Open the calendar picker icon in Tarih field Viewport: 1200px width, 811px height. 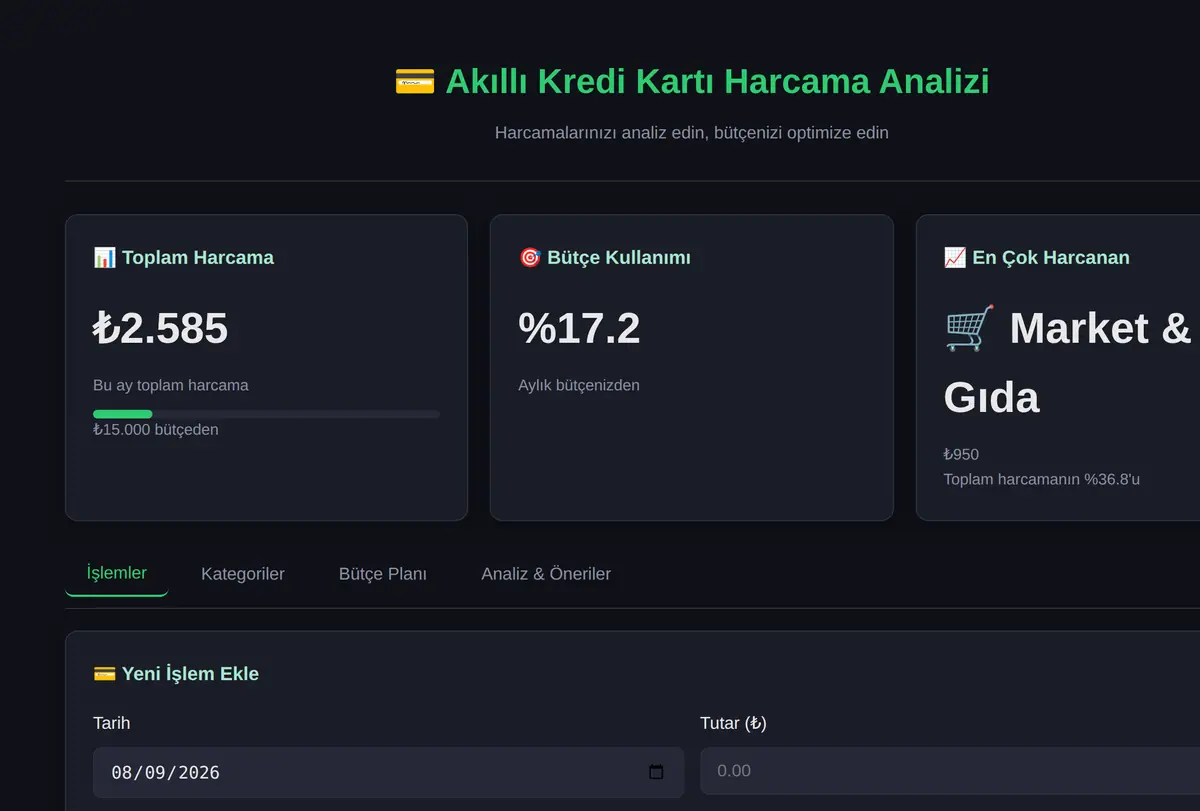(x=656, y=772)
